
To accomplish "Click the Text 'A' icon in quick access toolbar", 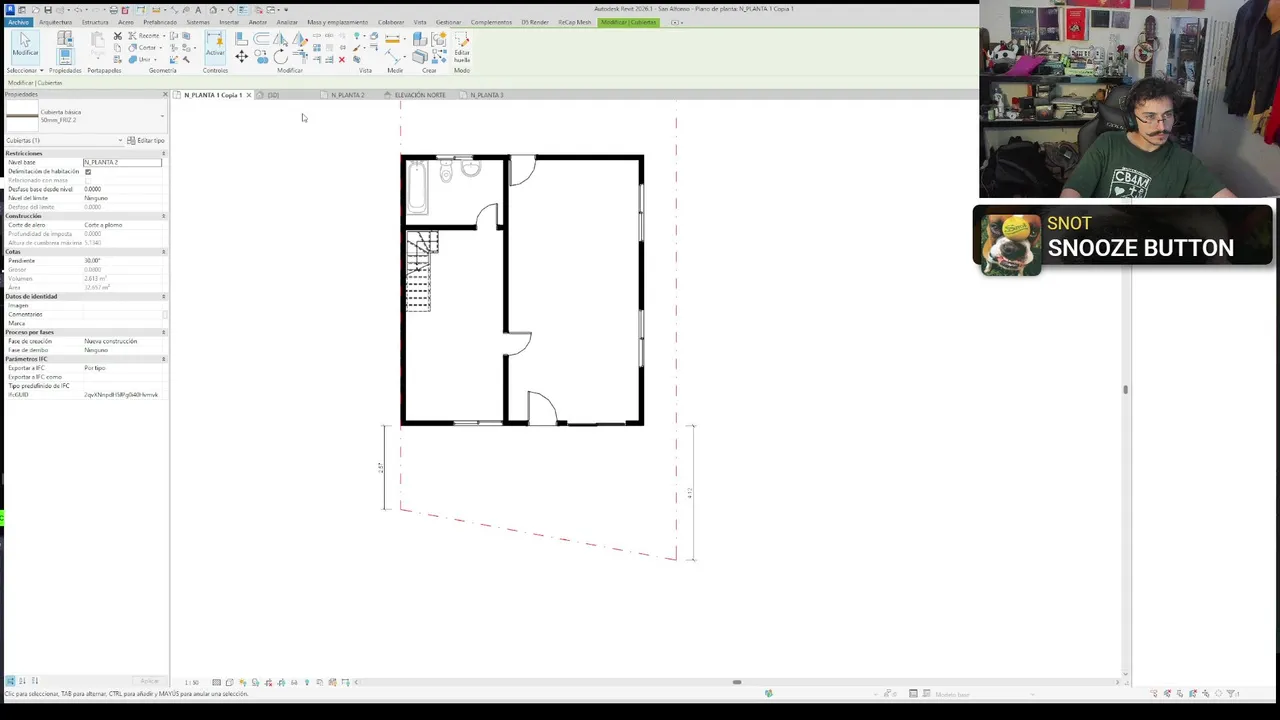I will 198,9.
